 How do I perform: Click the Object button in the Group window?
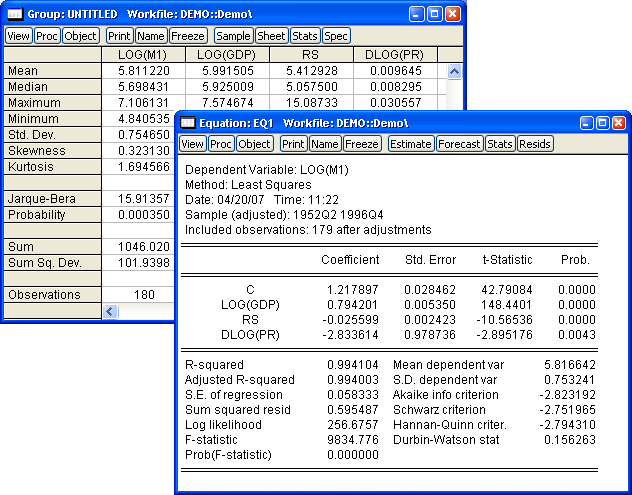click(81, 35)
